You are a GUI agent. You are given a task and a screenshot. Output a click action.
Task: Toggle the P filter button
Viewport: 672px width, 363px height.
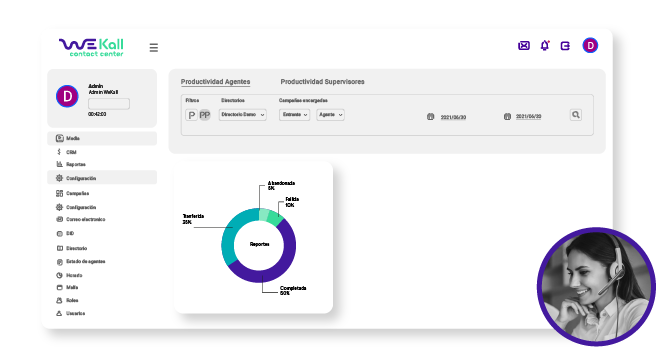coord(192,115)
